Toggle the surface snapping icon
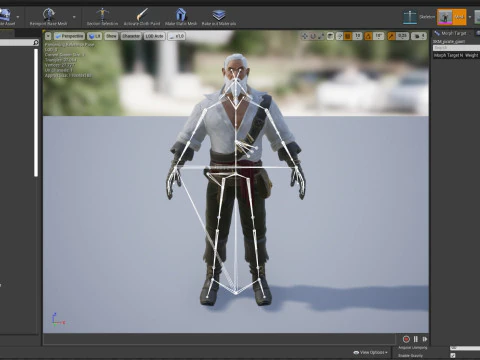This screenshot has width=480, height=360. click(x=340, y=36)
